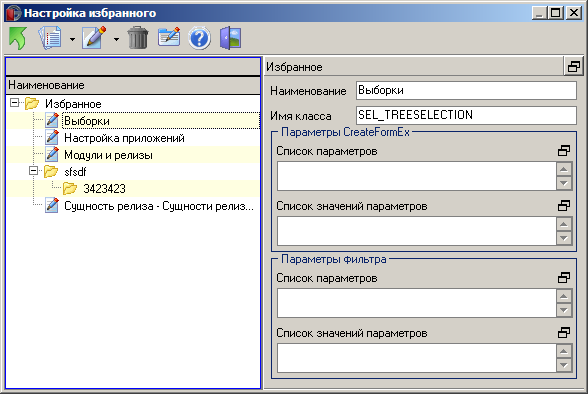Open help with the question mark icon

[199, 38]
